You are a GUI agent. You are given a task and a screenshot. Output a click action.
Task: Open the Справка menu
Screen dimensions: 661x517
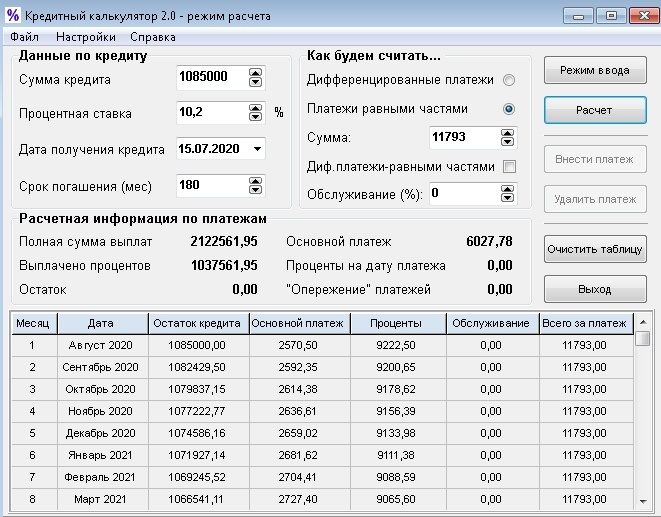[x=153, y=37]
